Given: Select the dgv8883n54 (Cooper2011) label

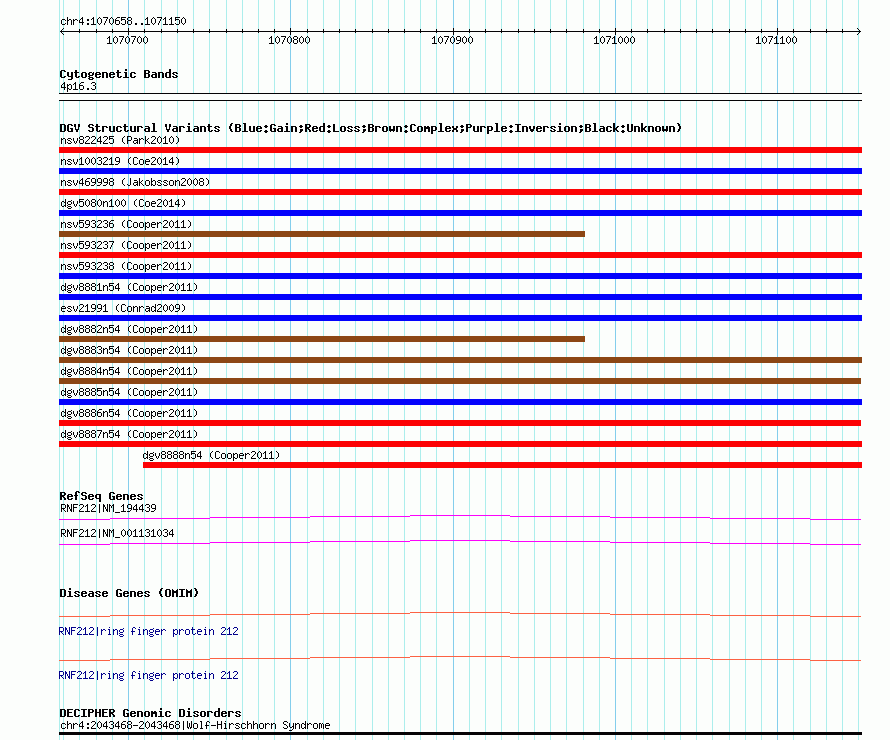Looking at the screenshot, I should [x=129, y=350].
